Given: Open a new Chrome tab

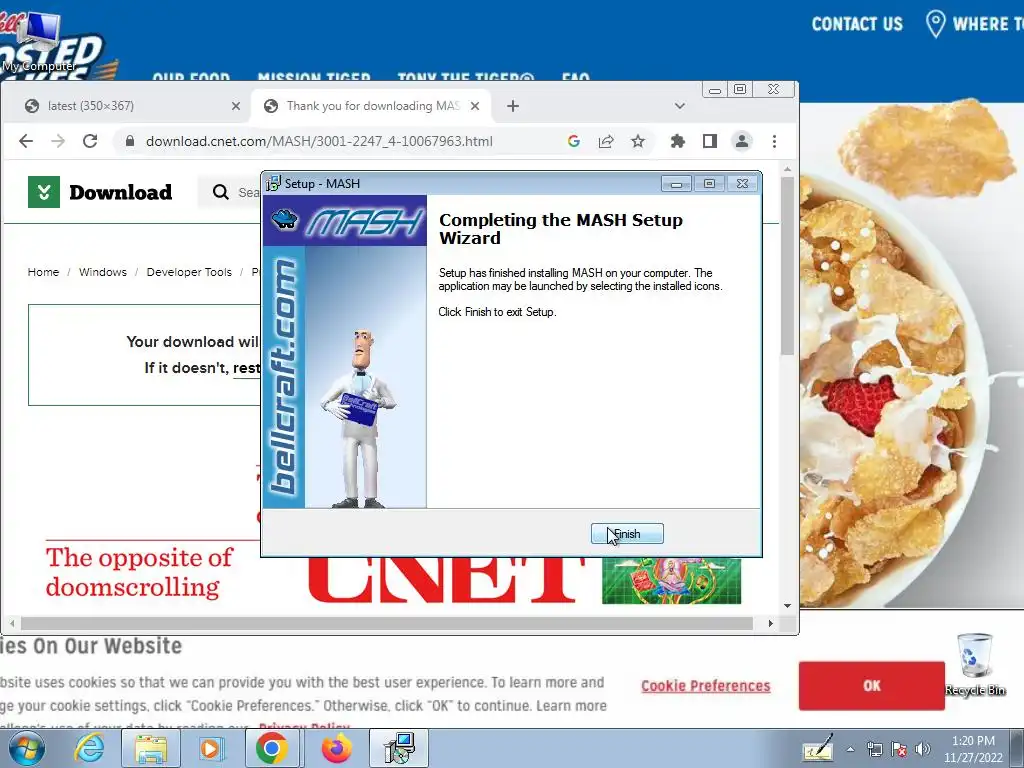Looking at the screenshot, I should pyautogui.click(x=513, y=106).
